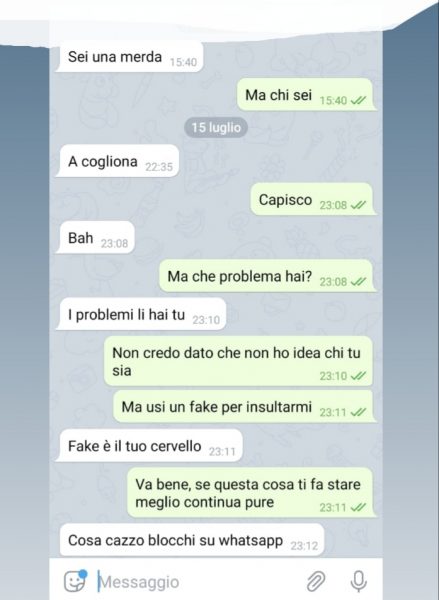
Task: Tap 'Cosa cazzo blocchi su whatsapp' message
Action: click(190, 540)
